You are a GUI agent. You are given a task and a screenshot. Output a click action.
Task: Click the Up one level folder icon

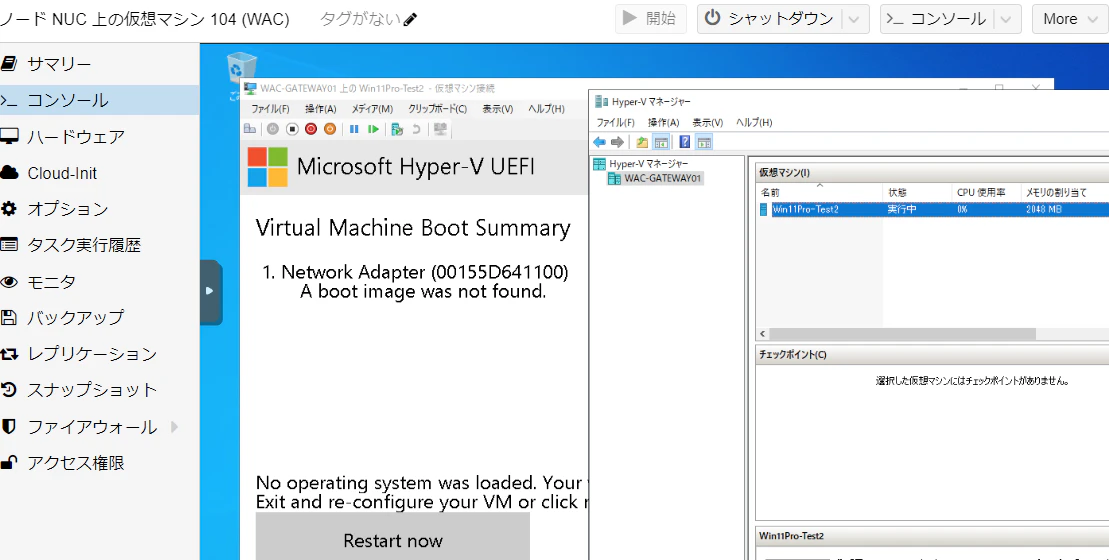tap(642, 142)
